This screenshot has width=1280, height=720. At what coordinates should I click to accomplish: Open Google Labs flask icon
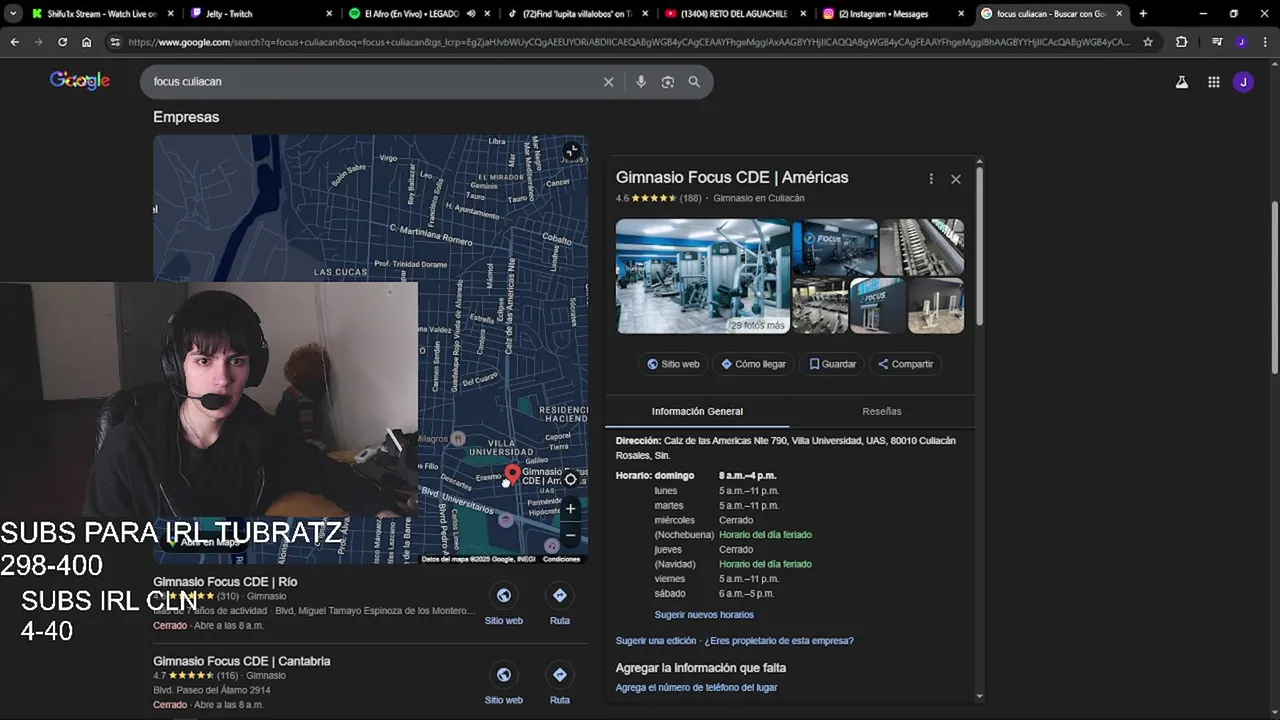(1182, 82)
